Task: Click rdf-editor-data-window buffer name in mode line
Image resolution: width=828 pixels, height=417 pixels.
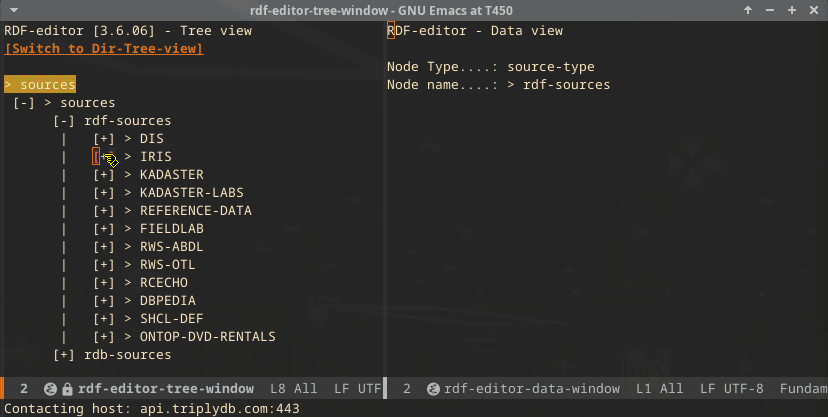Action: tap(532, 389)
